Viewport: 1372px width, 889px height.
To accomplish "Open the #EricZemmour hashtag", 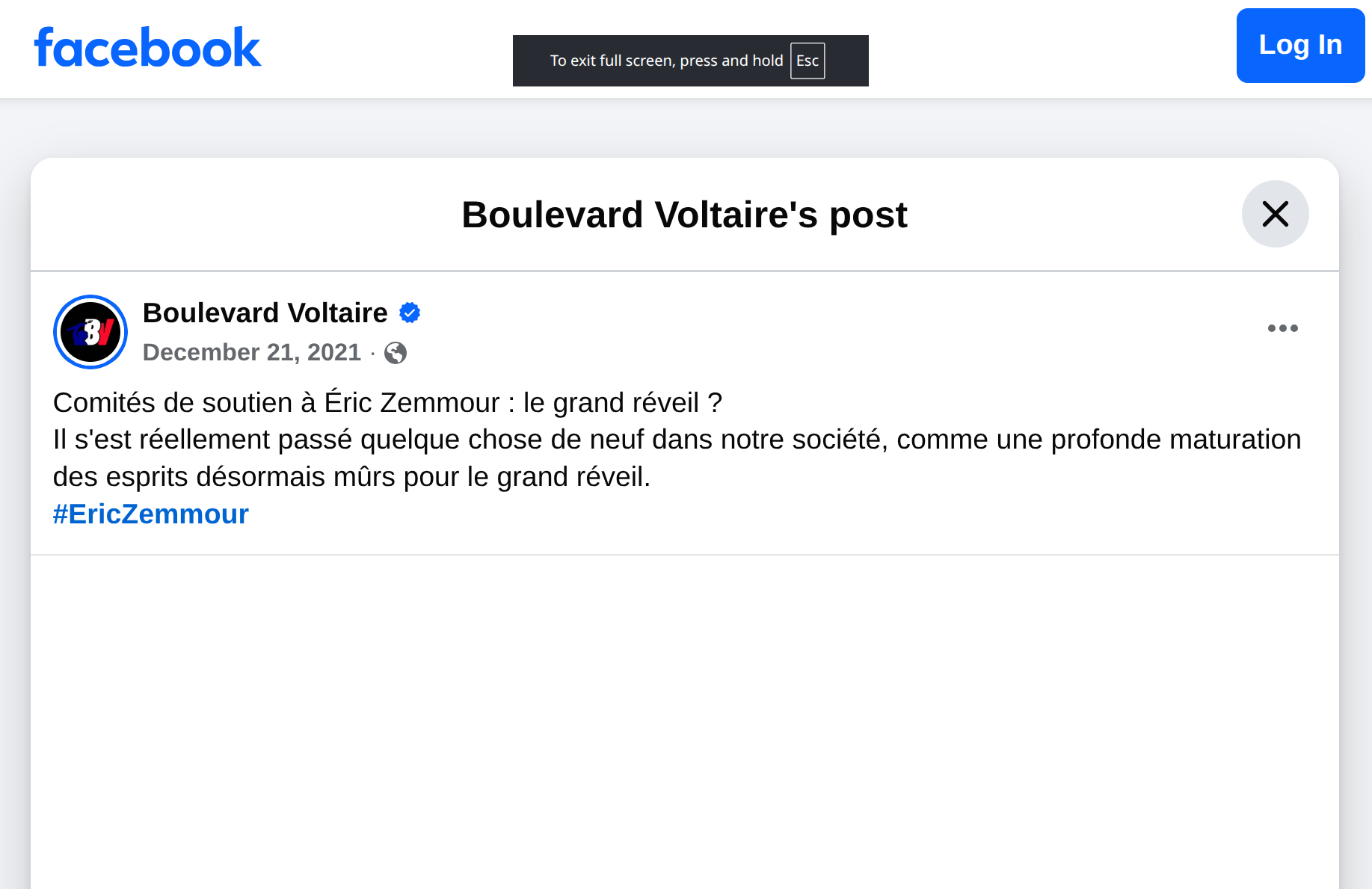I will click(150, 514).
